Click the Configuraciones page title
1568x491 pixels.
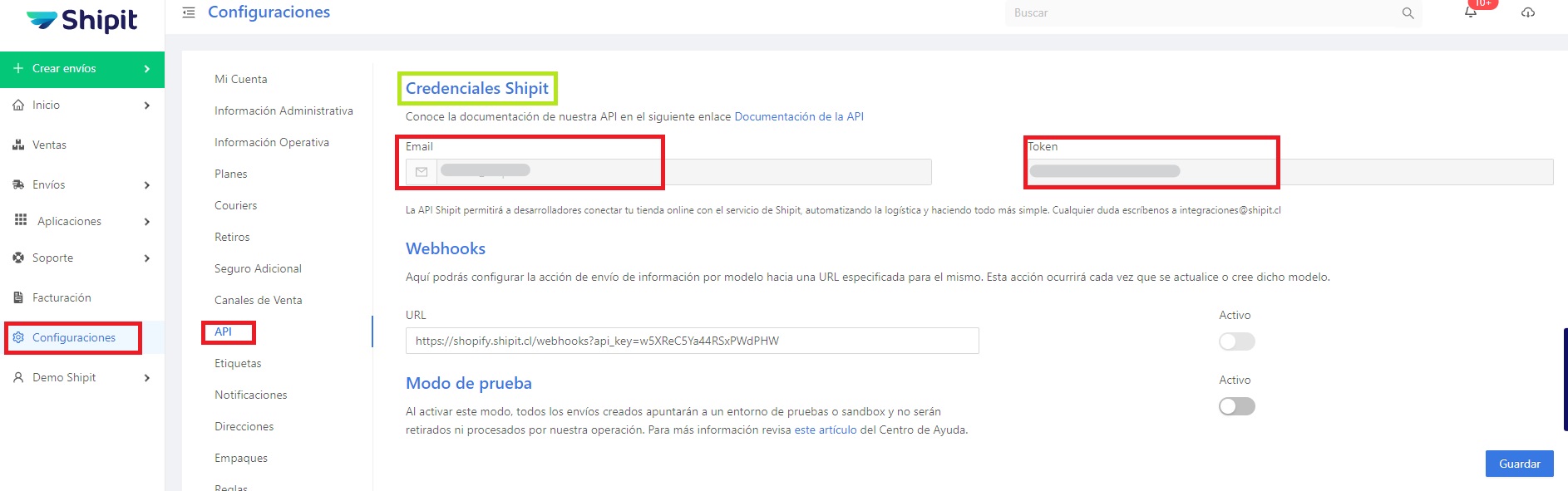pyautogui.click(x=269, y=12)
